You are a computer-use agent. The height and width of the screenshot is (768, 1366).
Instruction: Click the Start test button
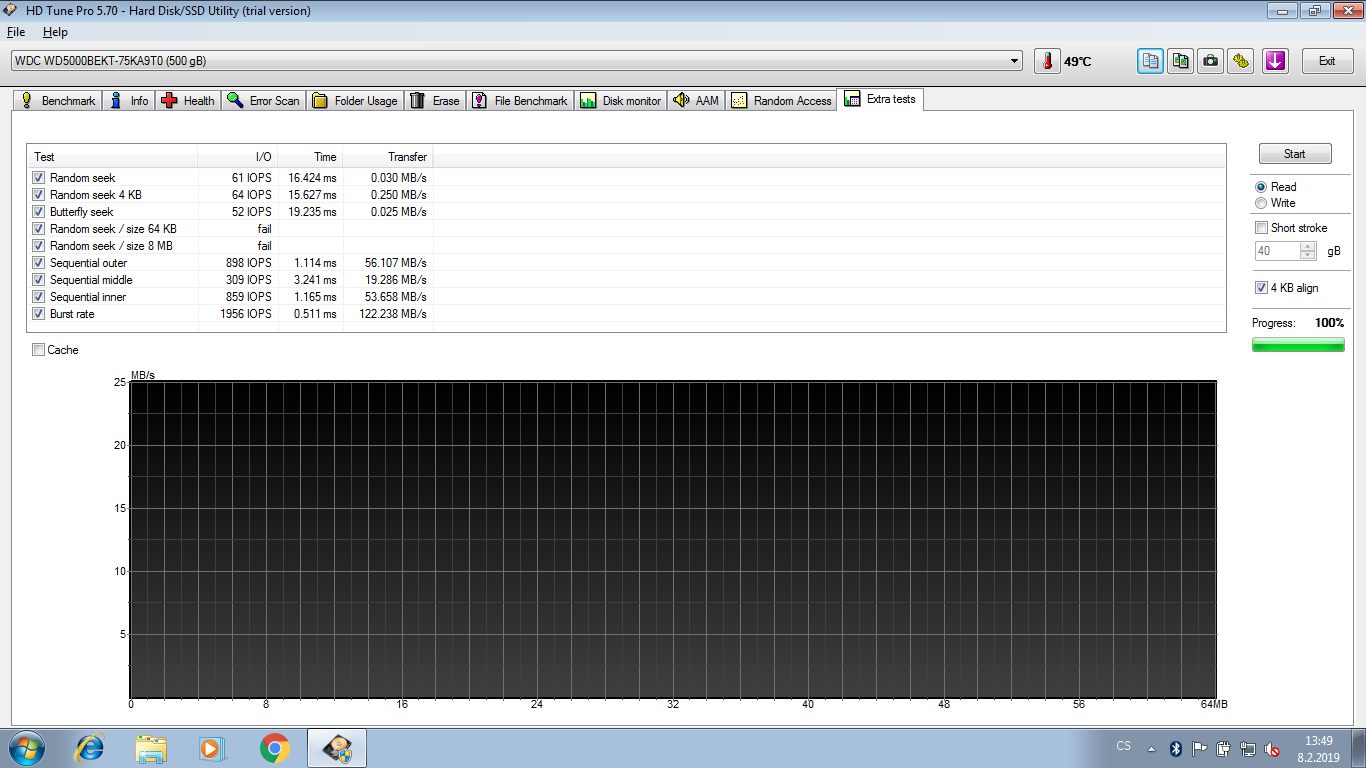click(1295, 154)
